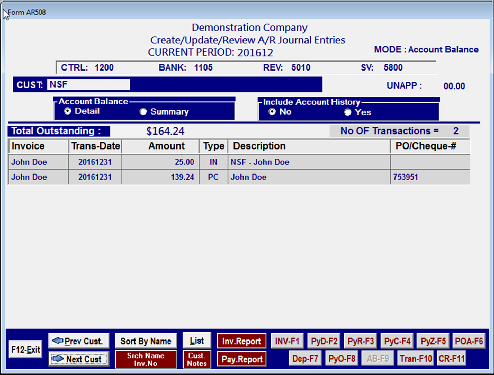This screenshot has height=375, width=494.
Task: Open the Inv.Report button
Action: (242, 341)
